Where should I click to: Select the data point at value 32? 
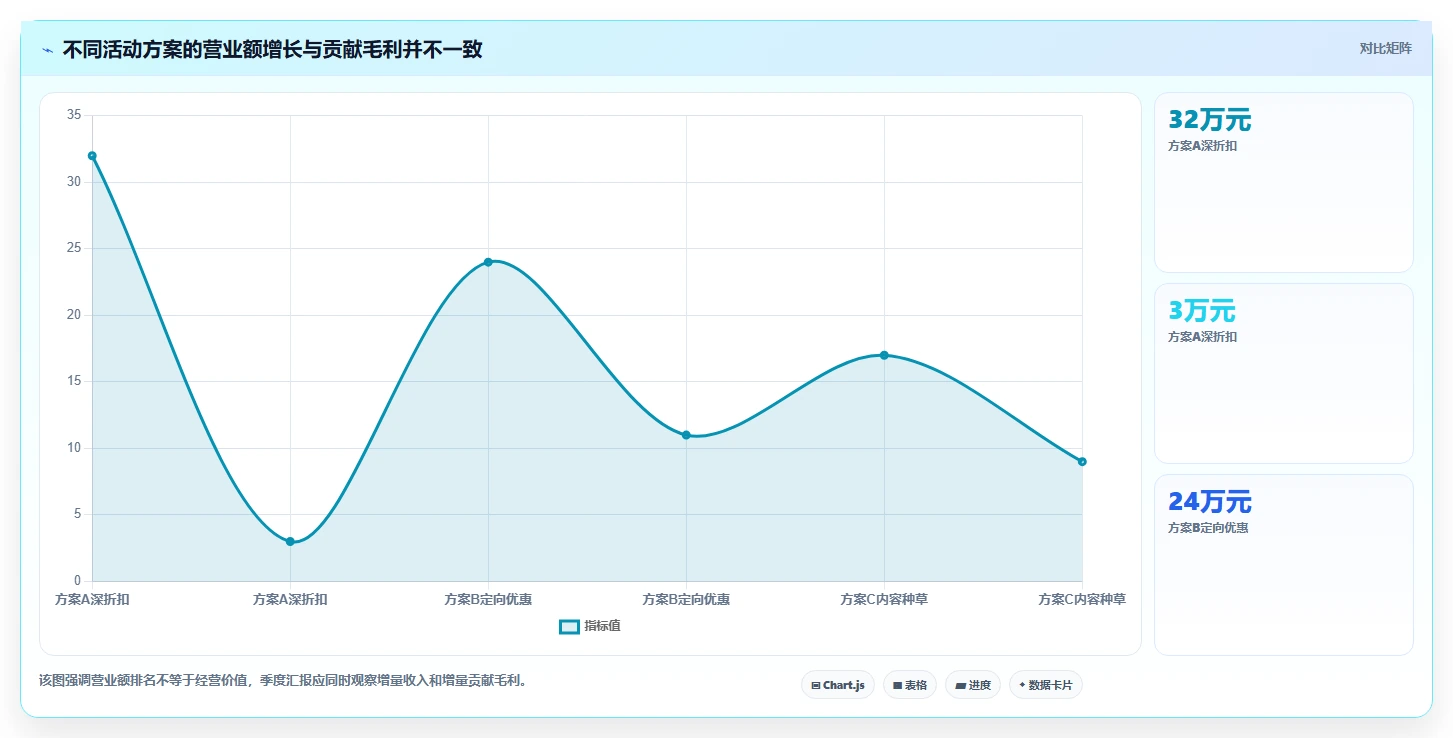[92, 156]
